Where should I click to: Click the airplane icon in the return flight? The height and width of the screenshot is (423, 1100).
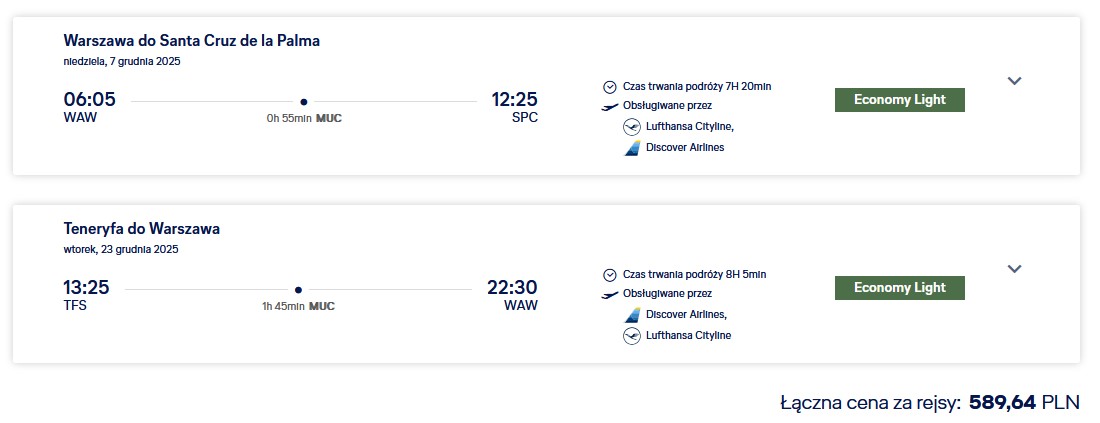click(x=610, y=295)
